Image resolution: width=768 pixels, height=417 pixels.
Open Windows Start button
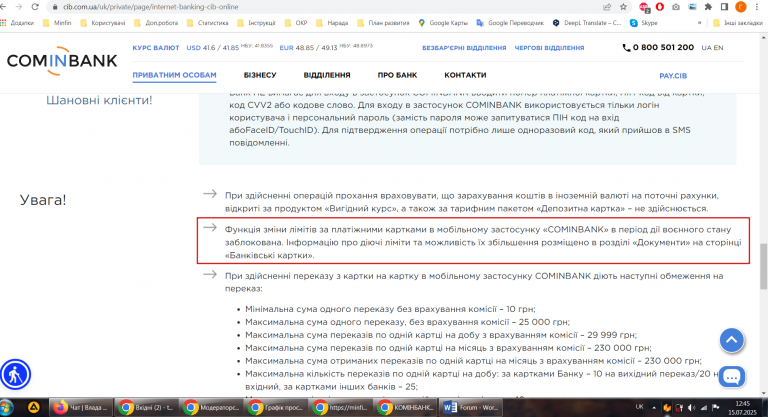point(7,407)
